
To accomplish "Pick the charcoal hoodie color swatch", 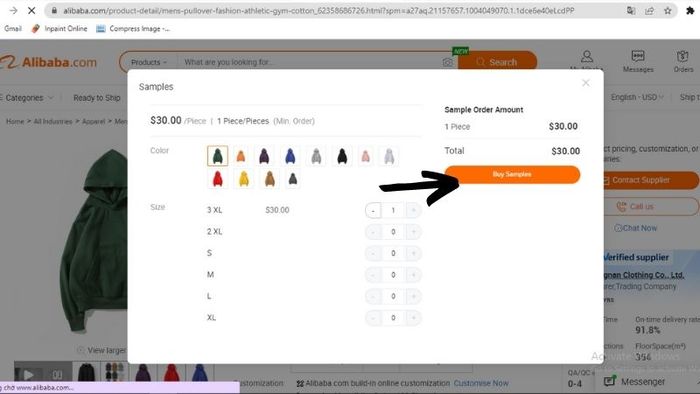I will pos(293,179).
